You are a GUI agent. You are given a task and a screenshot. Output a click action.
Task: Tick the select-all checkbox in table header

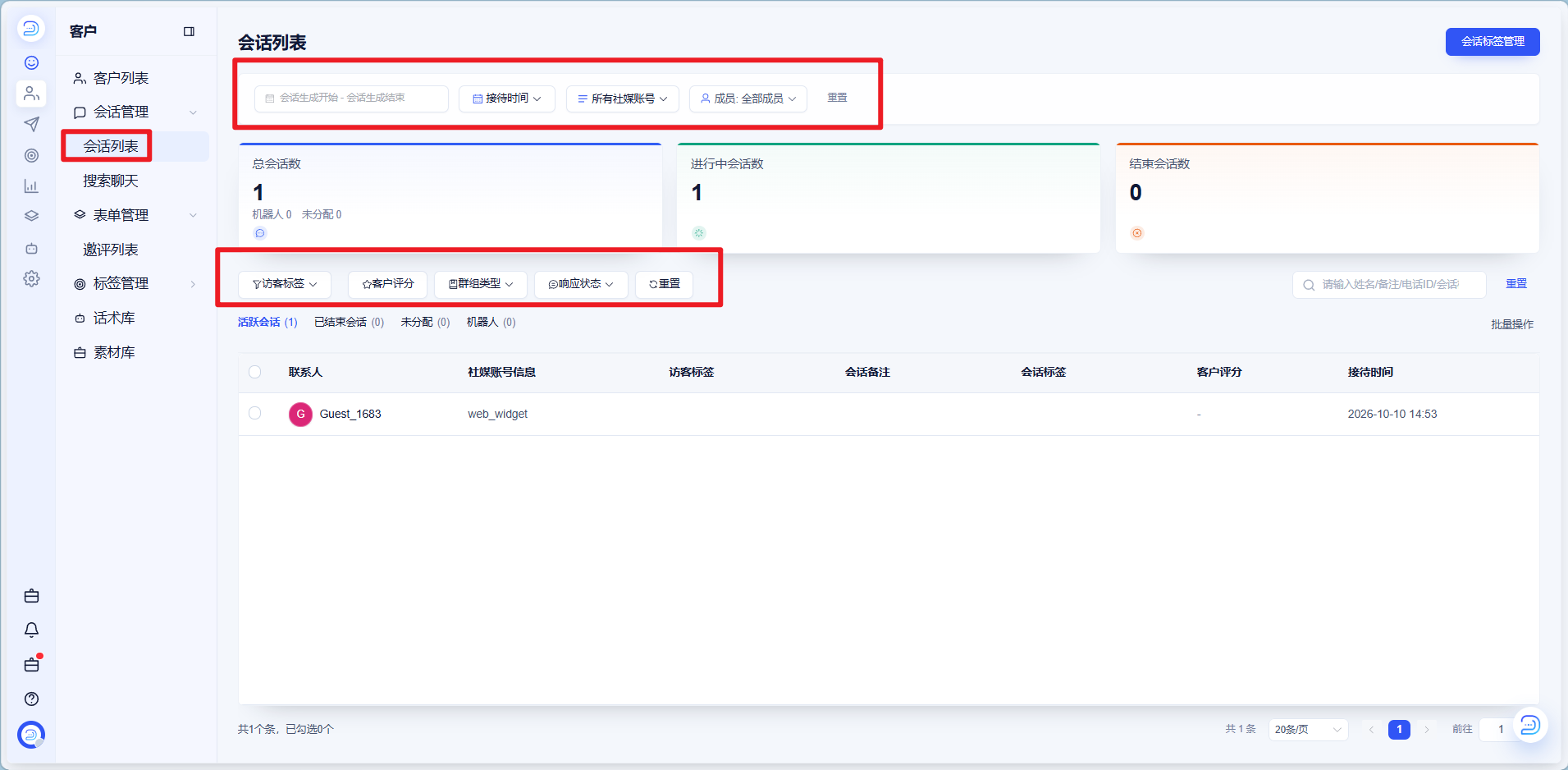click(255, 372)
